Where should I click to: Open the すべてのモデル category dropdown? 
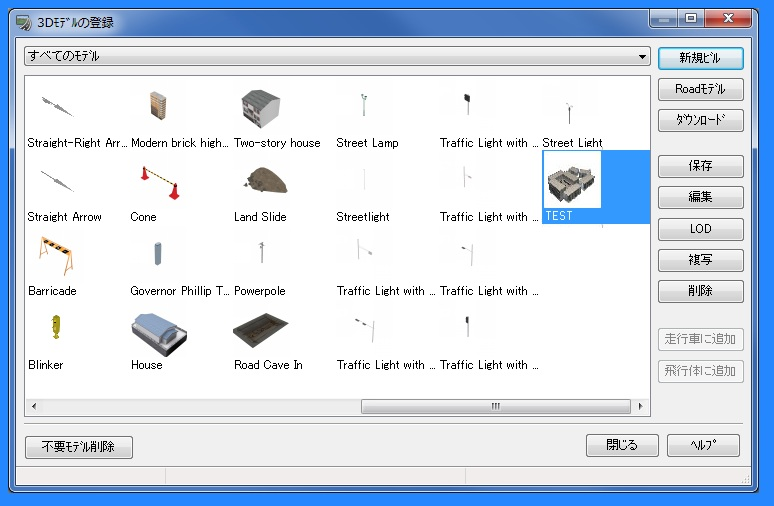pyautogui.click(x=337, y=56)
